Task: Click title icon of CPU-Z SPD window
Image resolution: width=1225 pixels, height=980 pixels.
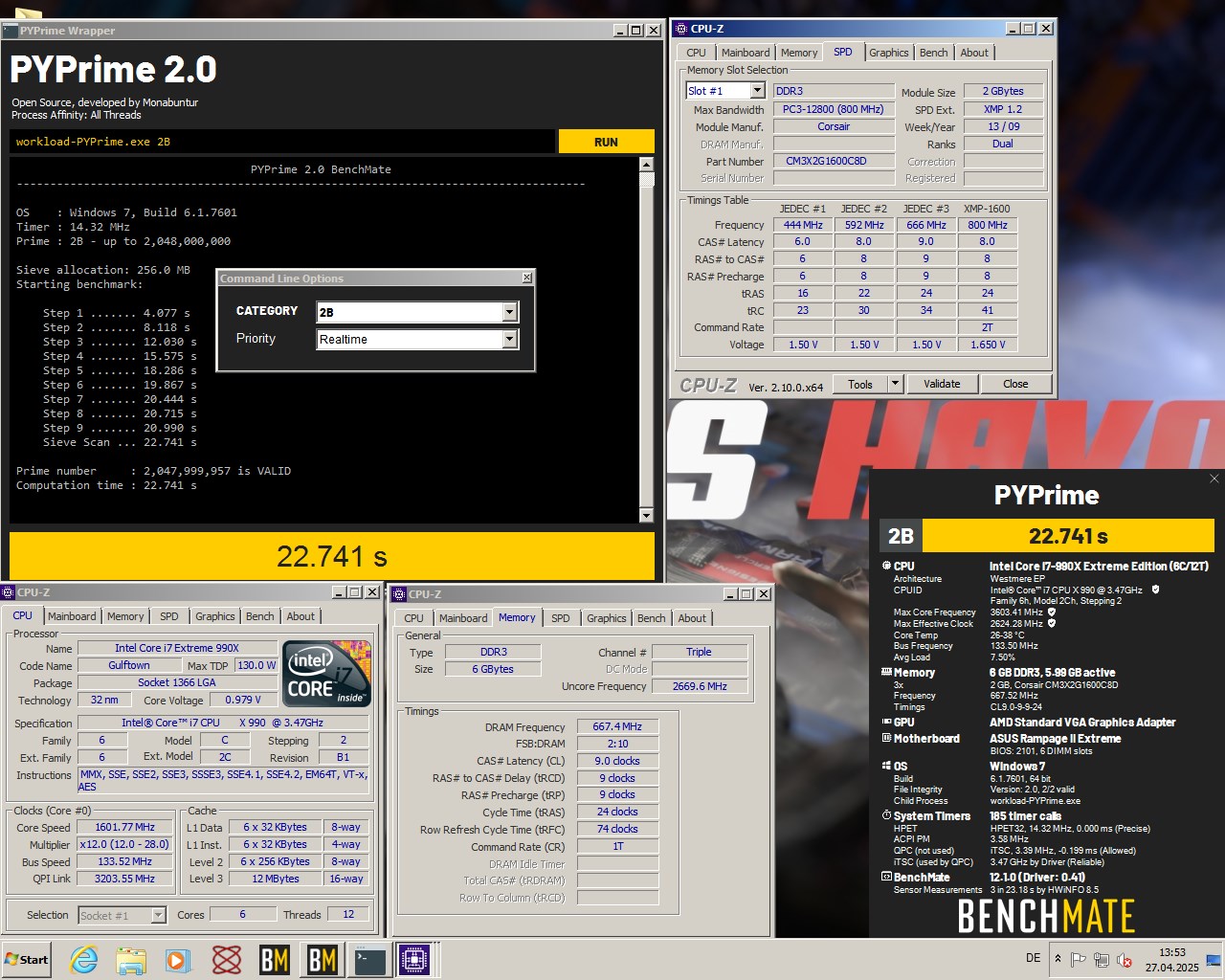Action: (x=681, y=29)
